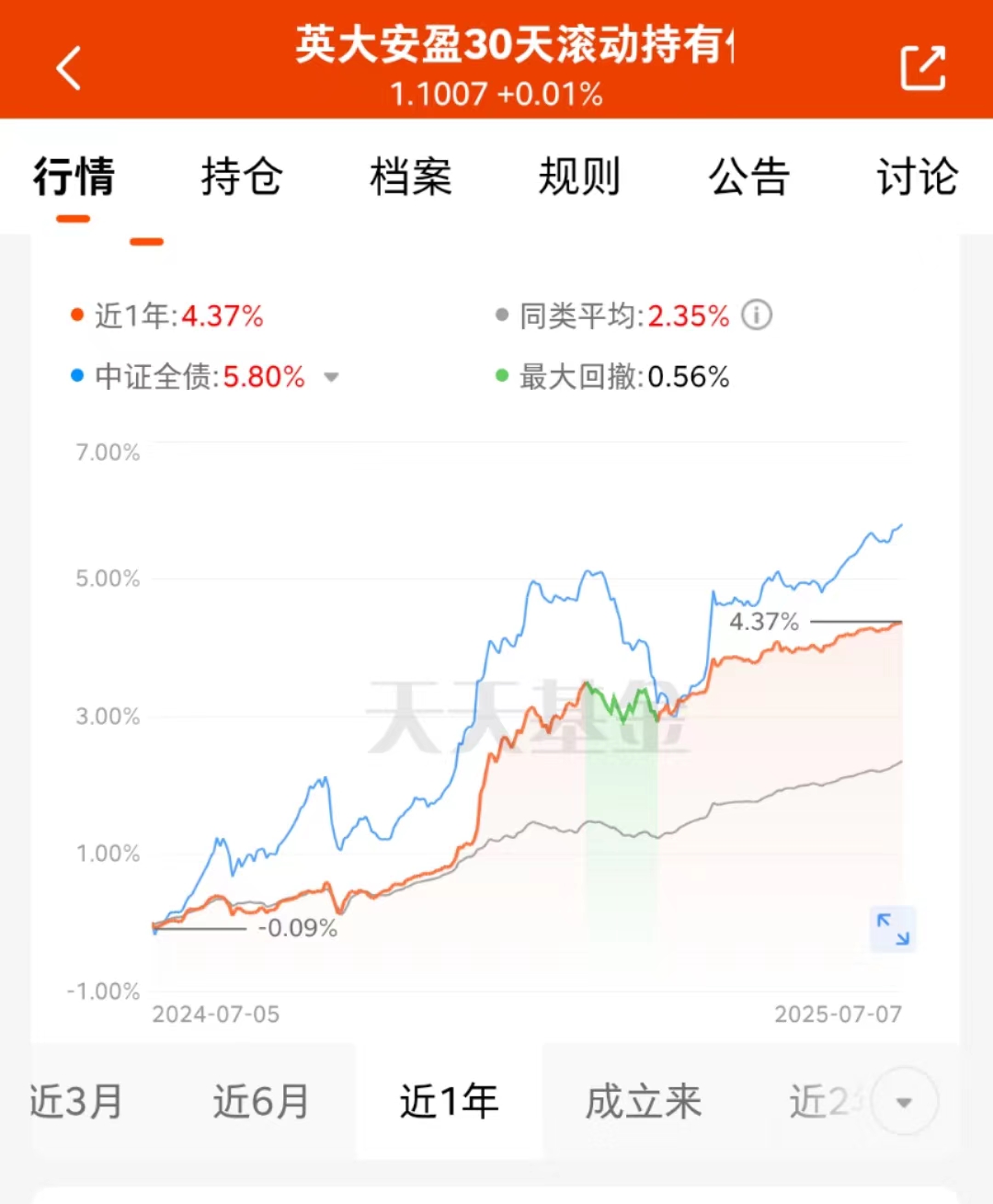Screen dimensions: 993x1204
Task: Open the 讨论 tab
Action: 918,177
